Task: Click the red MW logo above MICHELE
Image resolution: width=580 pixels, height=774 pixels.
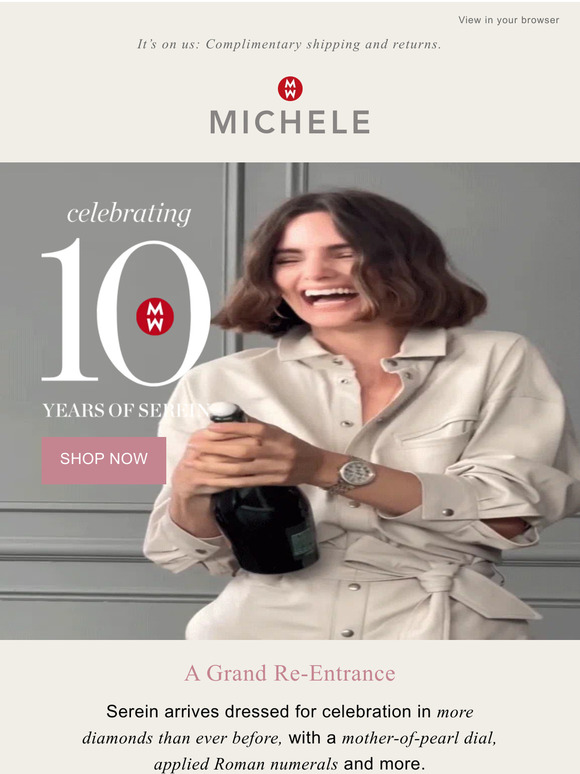Action: tap(290, 89)
